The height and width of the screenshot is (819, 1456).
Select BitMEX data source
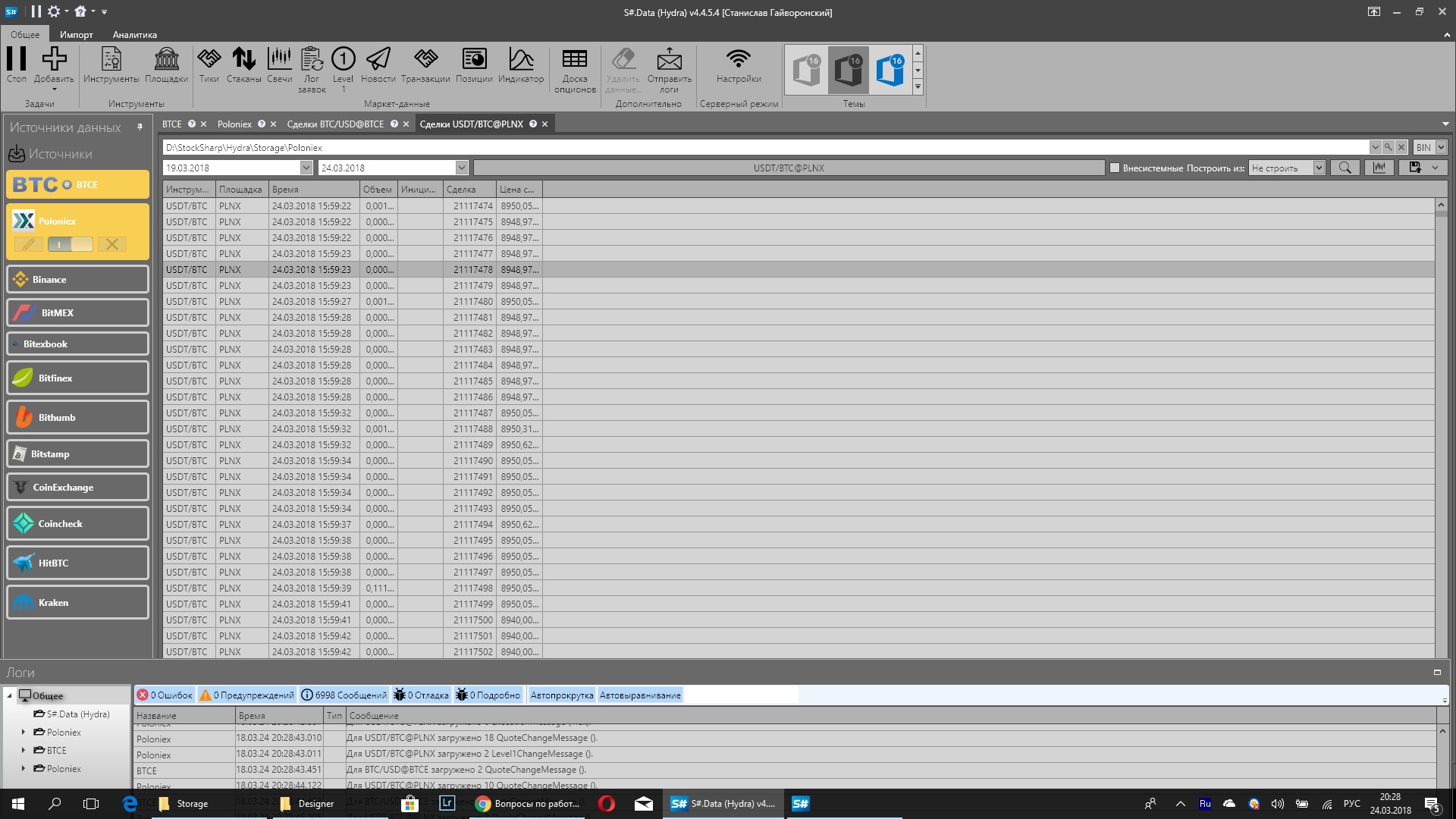(x=77, y=312)
